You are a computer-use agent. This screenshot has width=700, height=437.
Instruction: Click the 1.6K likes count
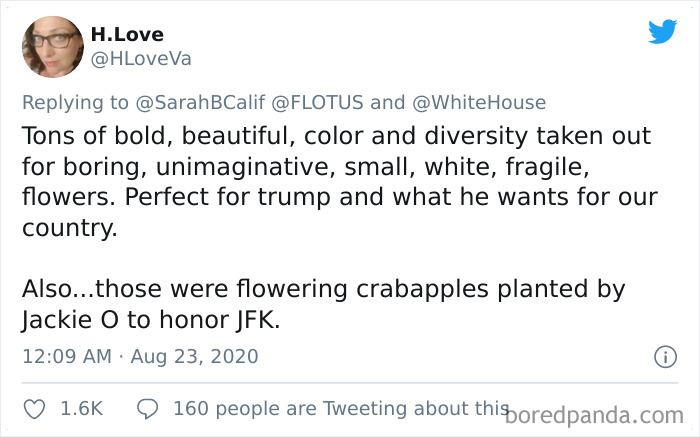click(83, 409)
